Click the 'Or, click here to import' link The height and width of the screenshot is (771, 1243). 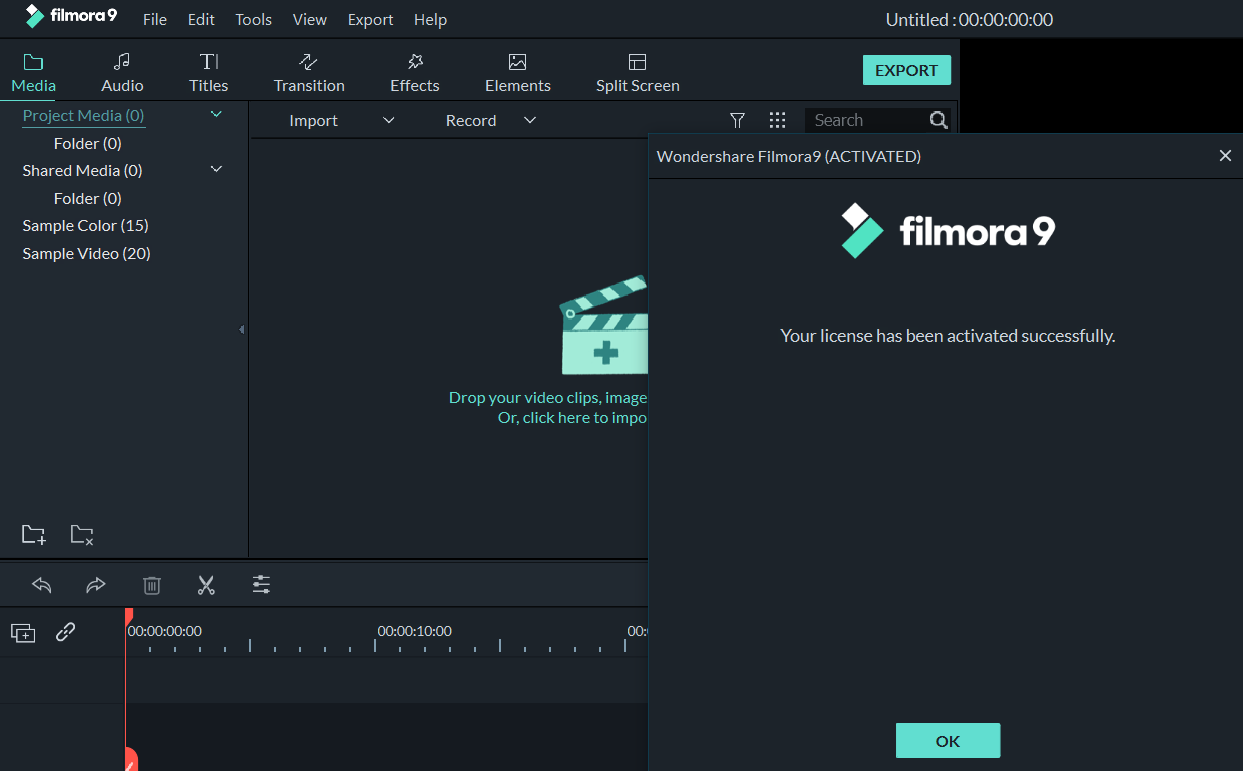573,418
